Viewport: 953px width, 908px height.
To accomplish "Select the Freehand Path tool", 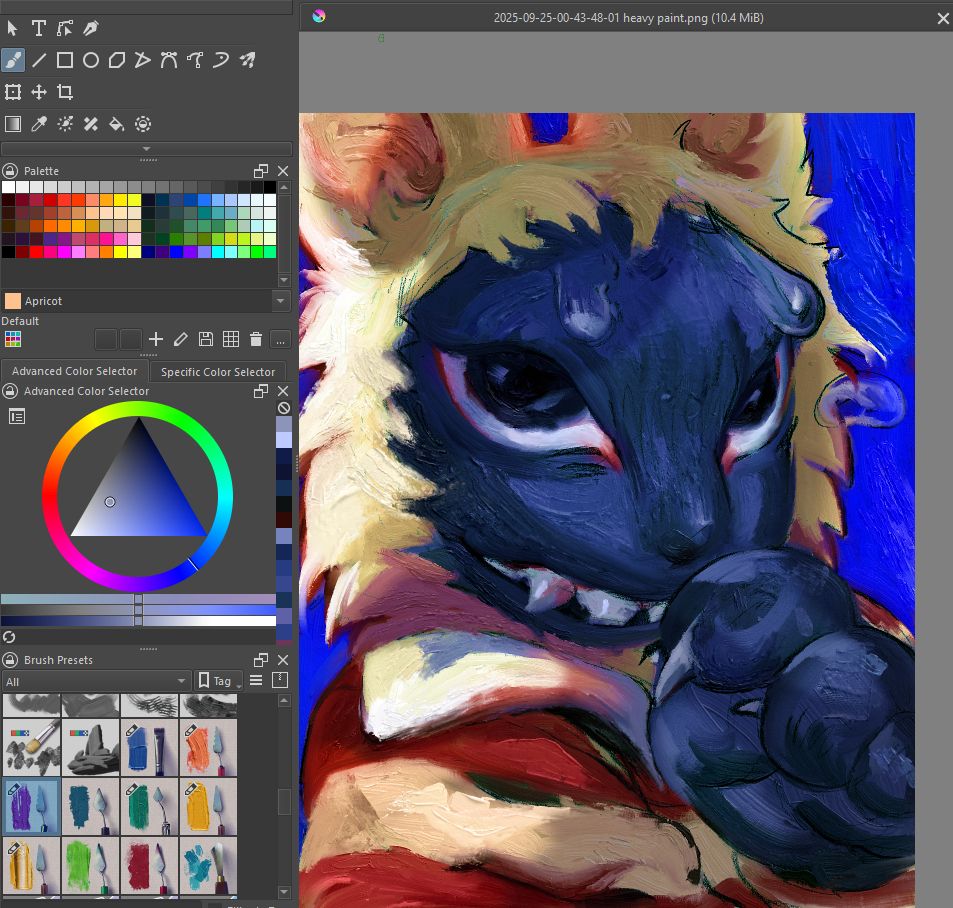I will click(195, 60).
